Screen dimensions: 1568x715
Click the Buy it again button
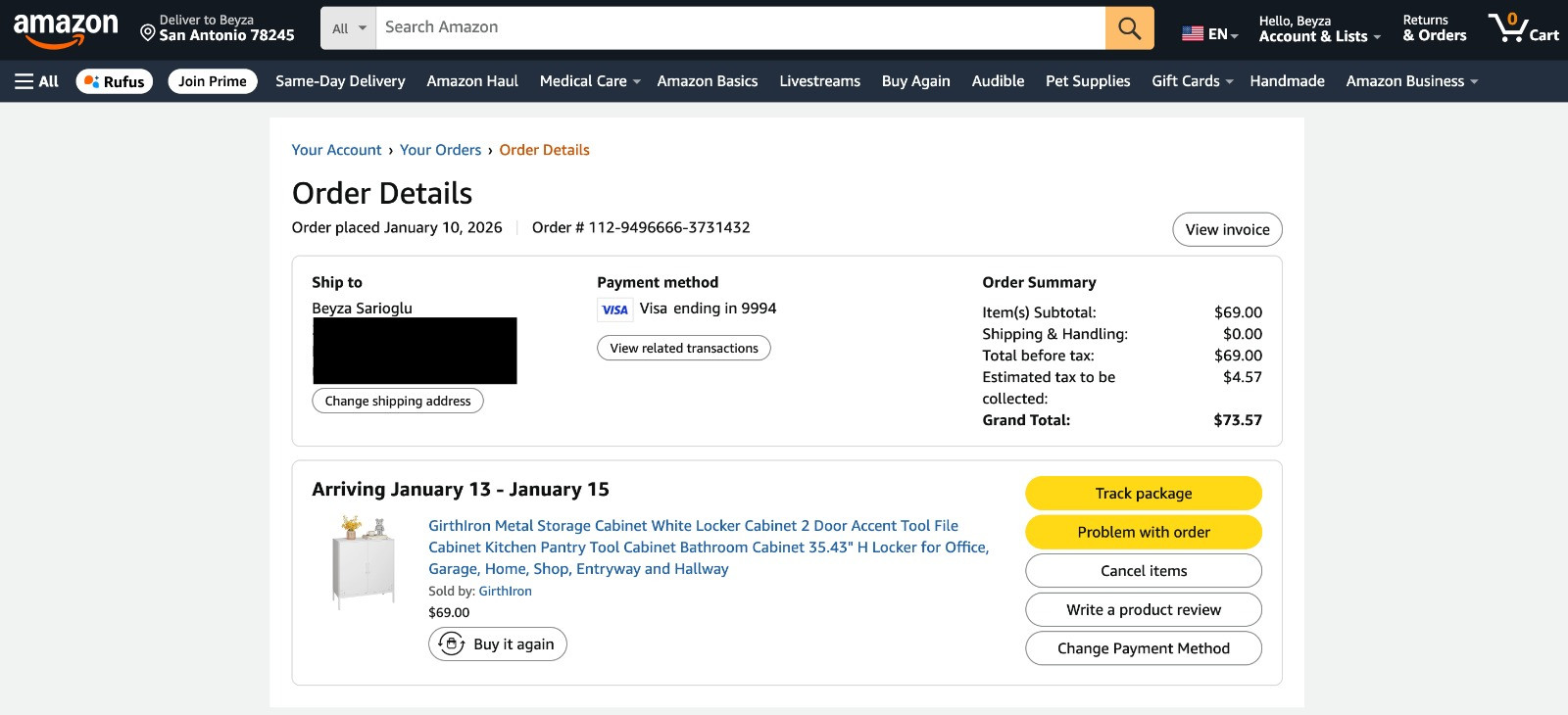click(498, 643)
